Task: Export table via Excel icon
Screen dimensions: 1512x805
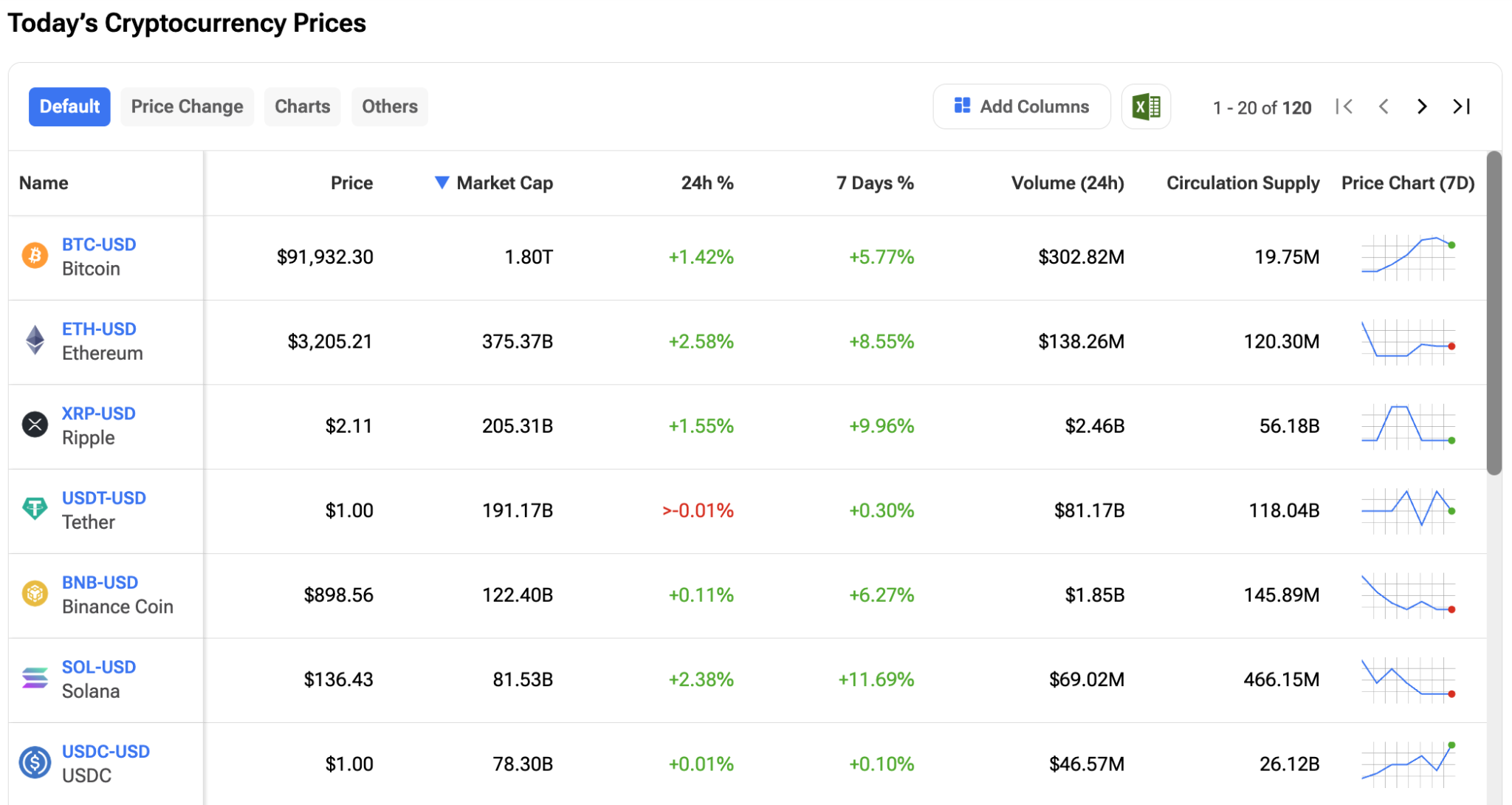Action: coord(1145,107)
